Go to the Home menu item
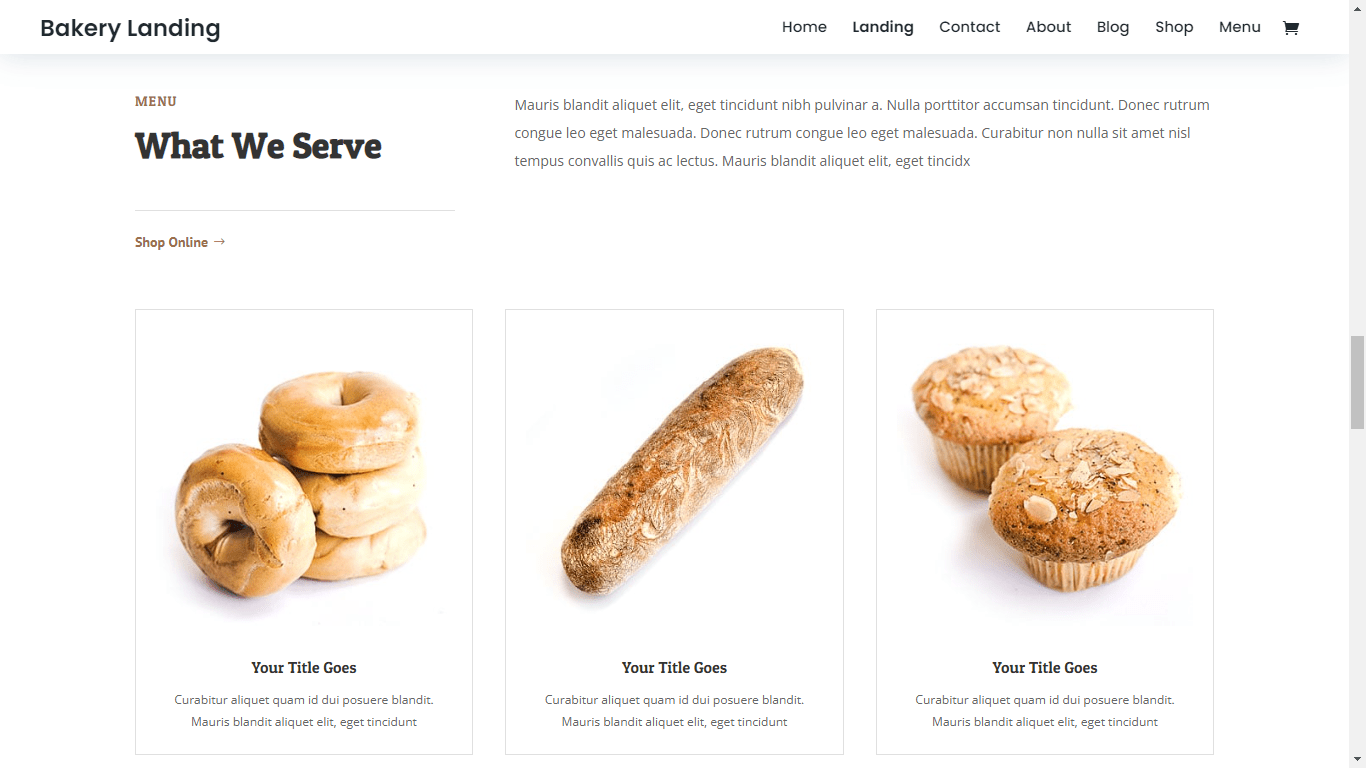Viewport: 1366px width, 768px height. click(804, 27)
